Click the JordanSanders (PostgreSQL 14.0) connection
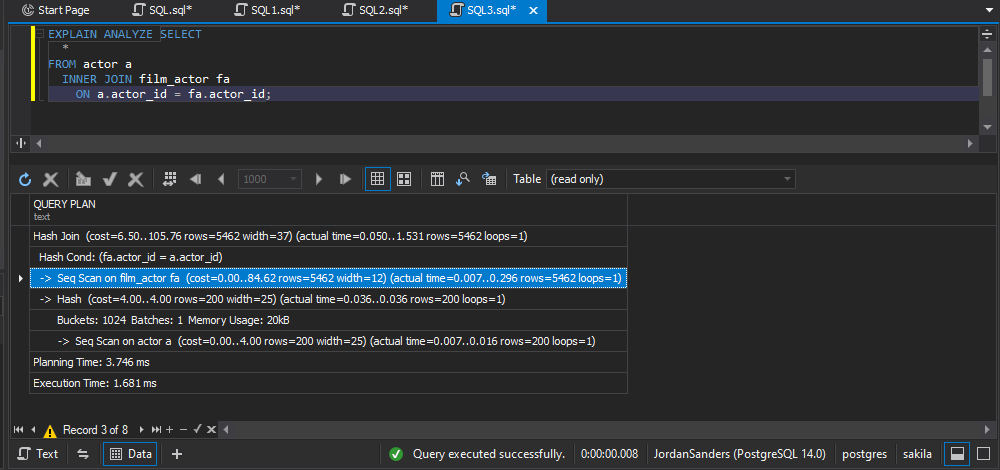Screen dimensions: 1000x470 740,454
